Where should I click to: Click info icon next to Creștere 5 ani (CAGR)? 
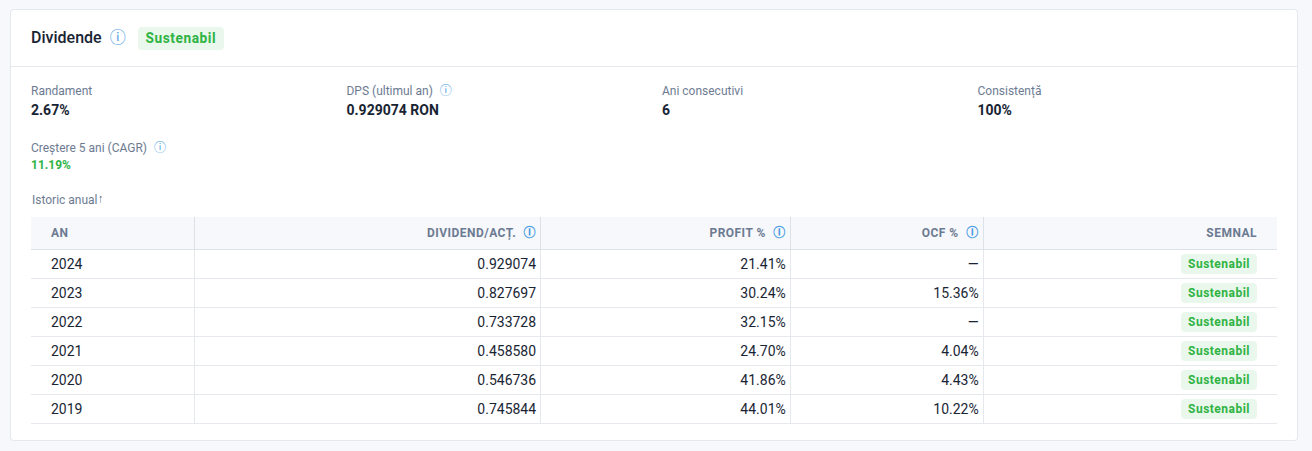(160, 147)
